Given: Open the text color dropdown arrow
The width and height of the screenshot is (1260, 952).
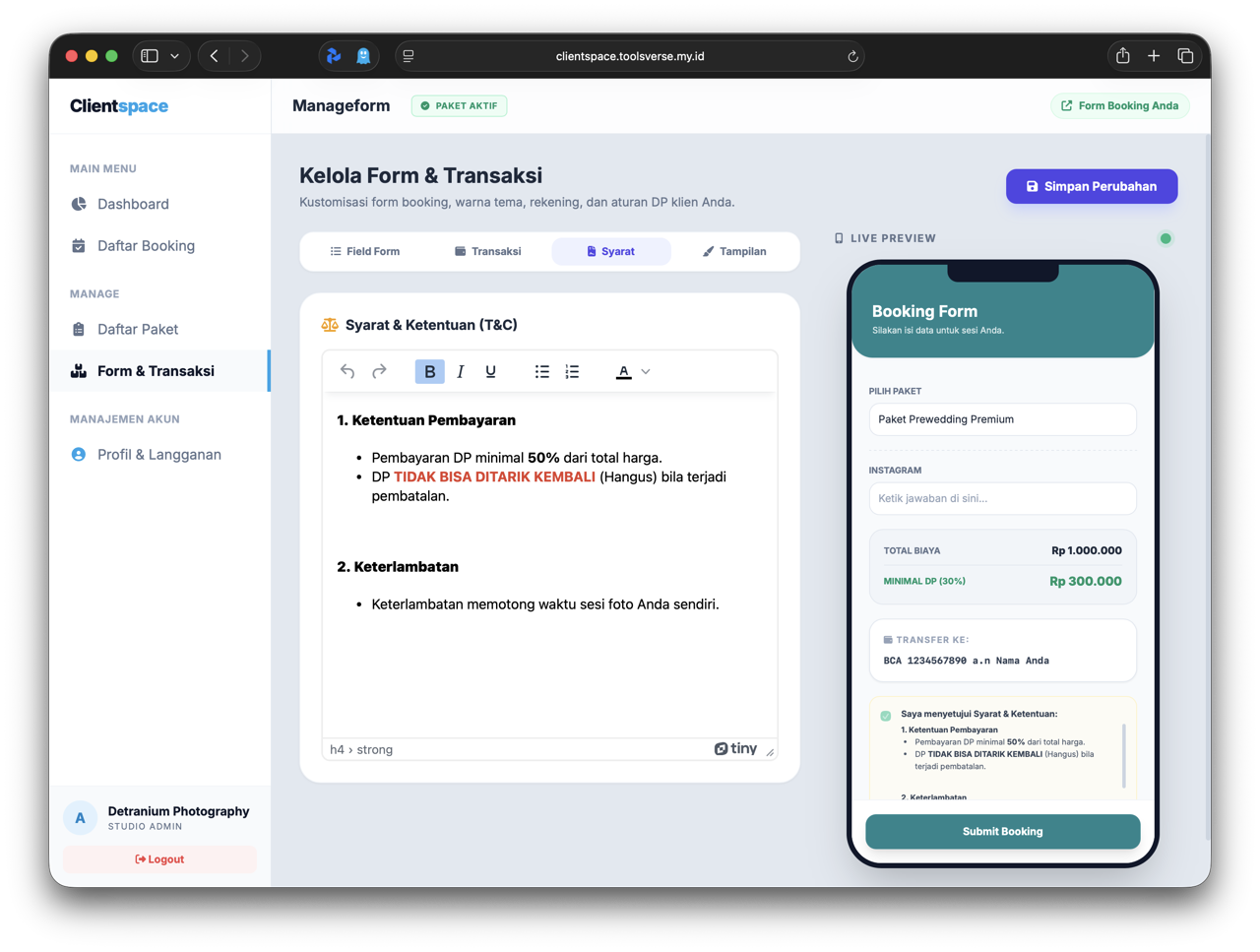Looking at the screenshot, I should [x=646, y=371].
